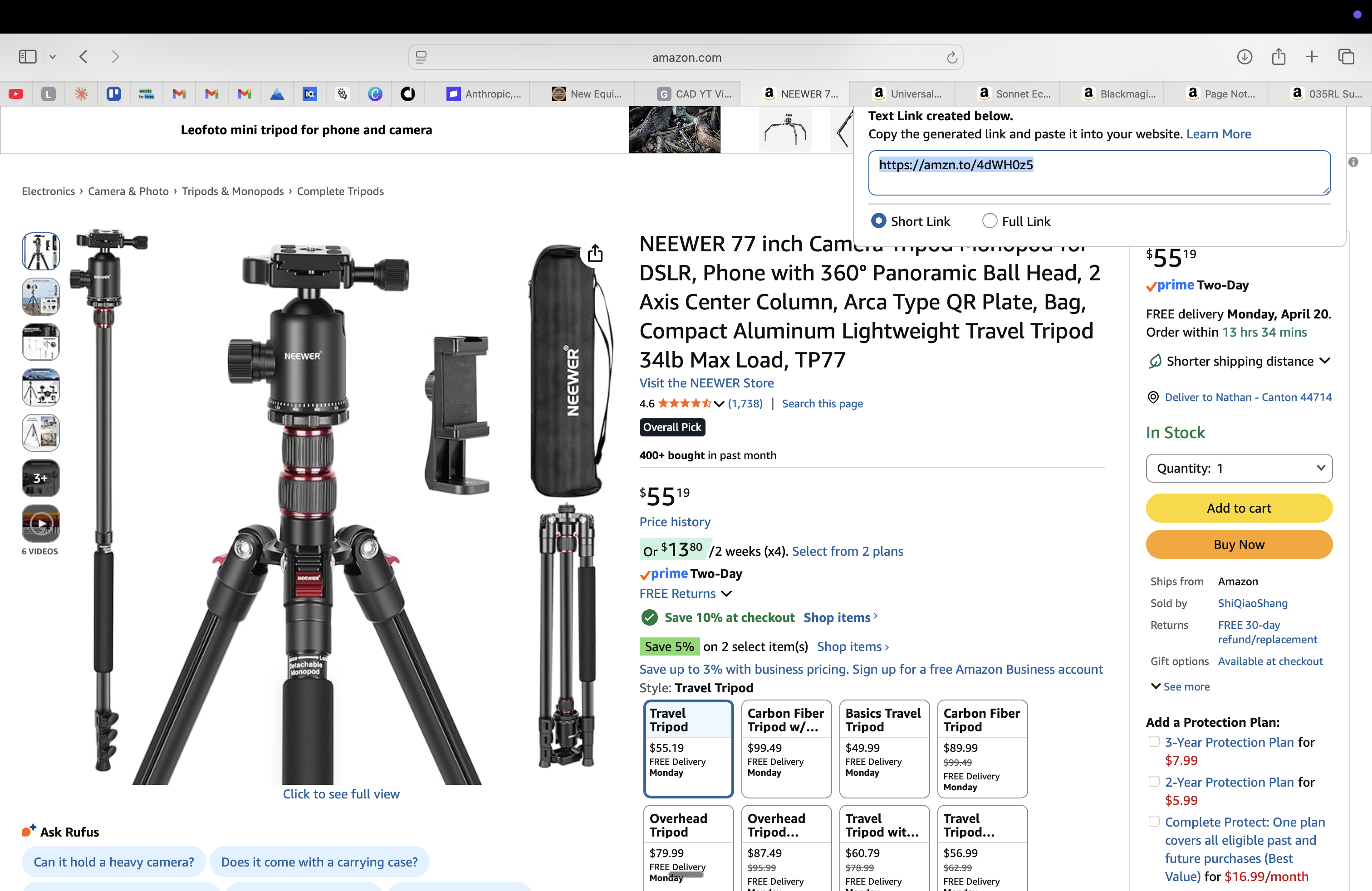Open a new tab with the plus icon
The image size is (1372, 891).
pyautogui.click(x=1312, y=56)
